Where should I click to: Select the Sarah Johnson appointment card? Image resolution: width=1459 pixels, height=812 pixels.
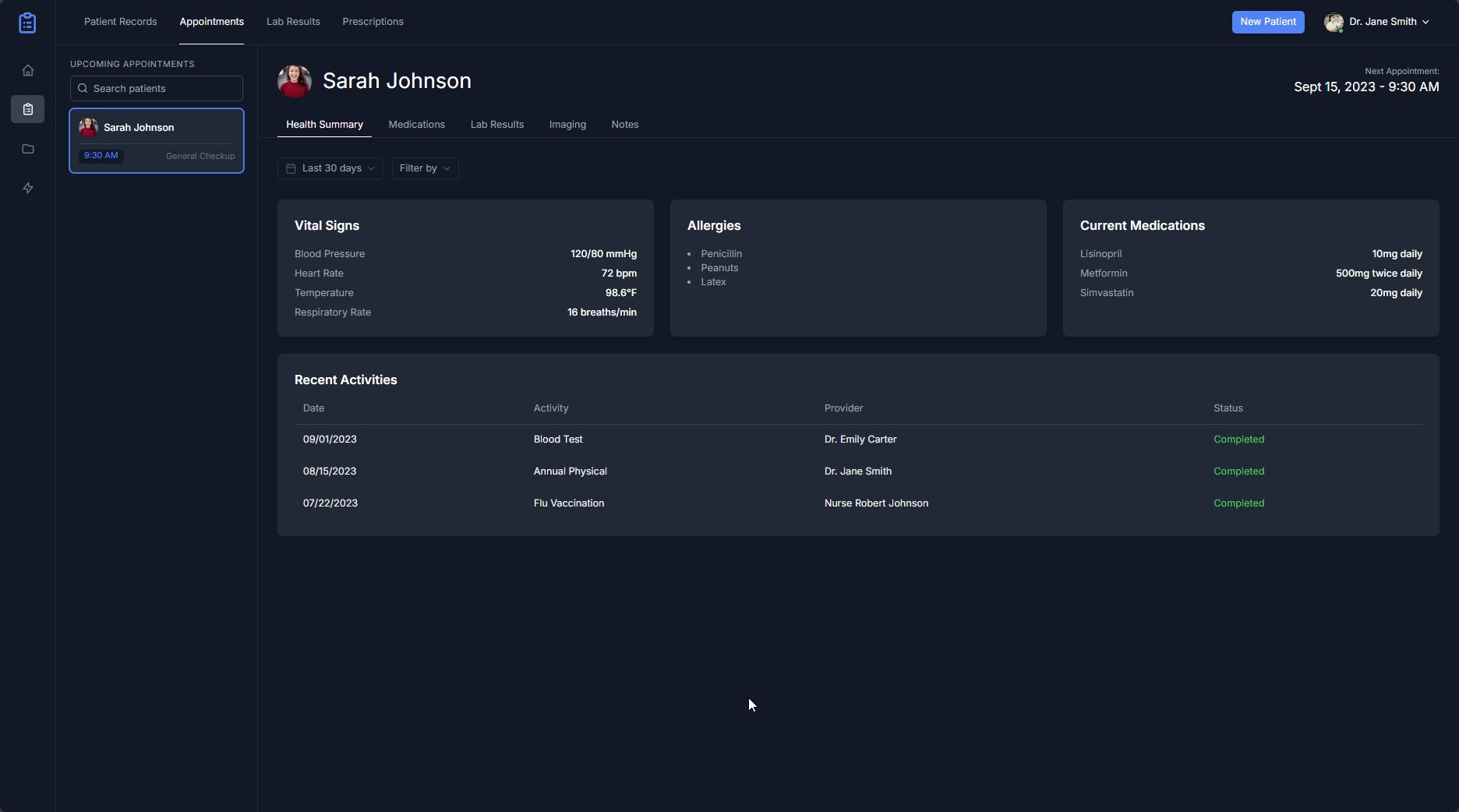[x=156, y=140]
